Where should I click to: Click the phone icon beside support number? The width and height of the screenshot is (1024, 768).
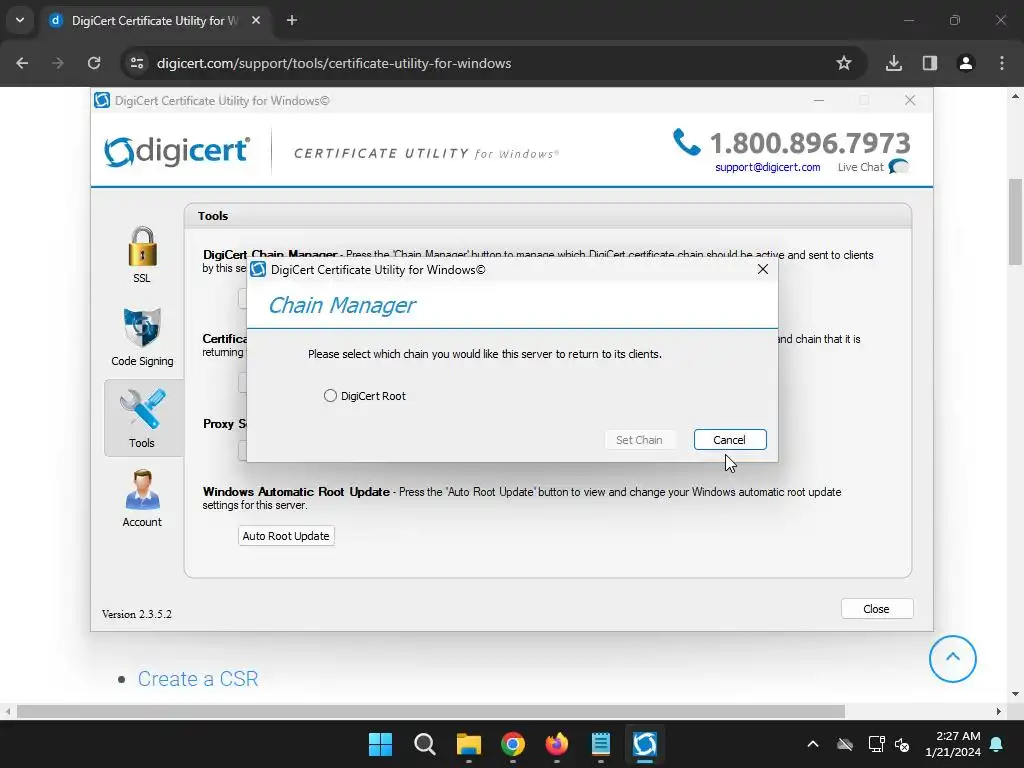click(x=686, y=142)
